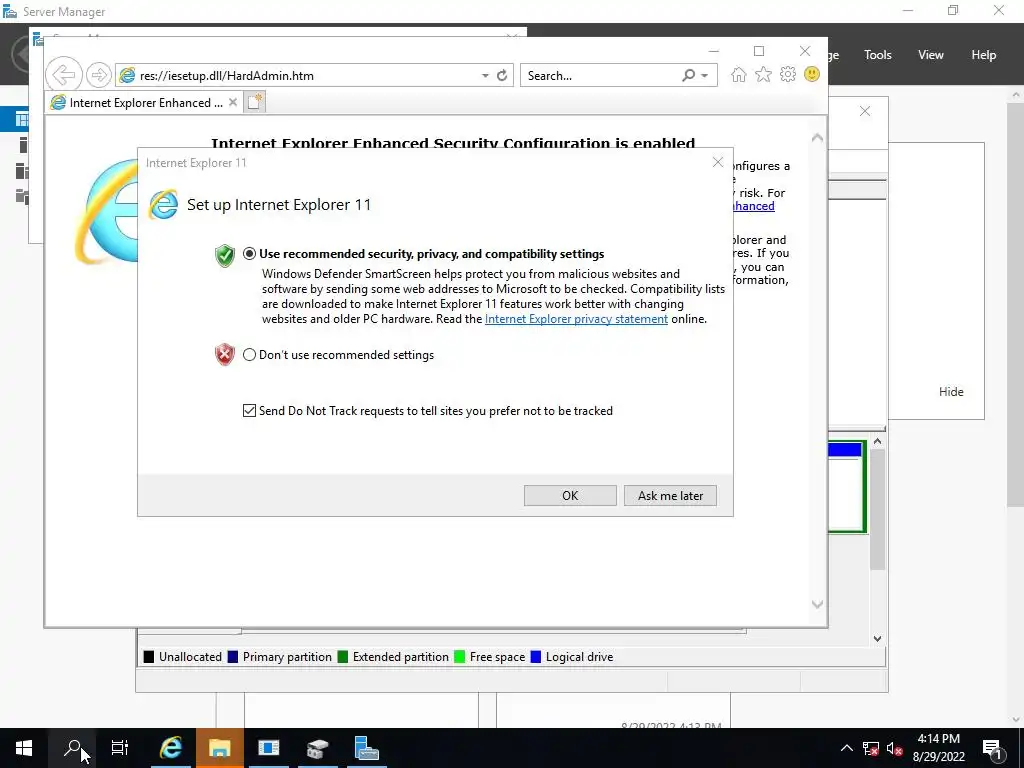Open Favorites star icon
The height and width of the screenshot is (768, 1024).
(x=763, y=74)
